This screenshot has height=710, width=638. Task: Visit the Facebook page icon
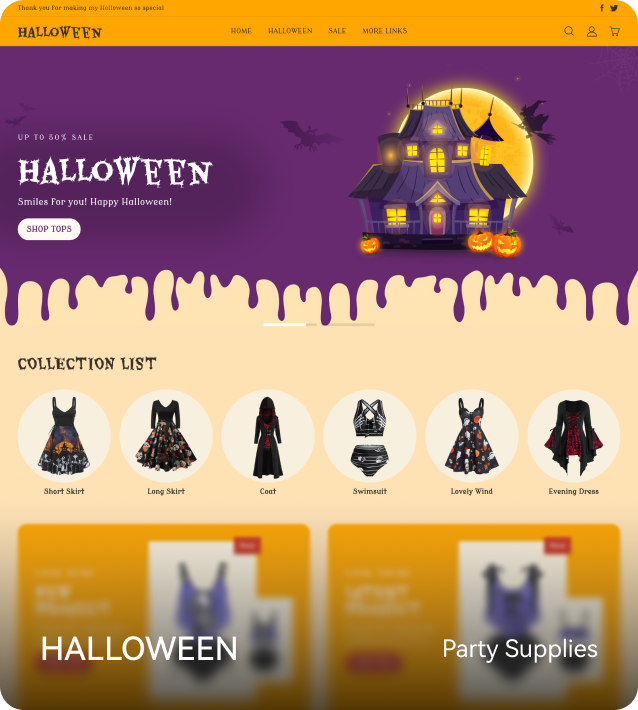coord(602,8)
